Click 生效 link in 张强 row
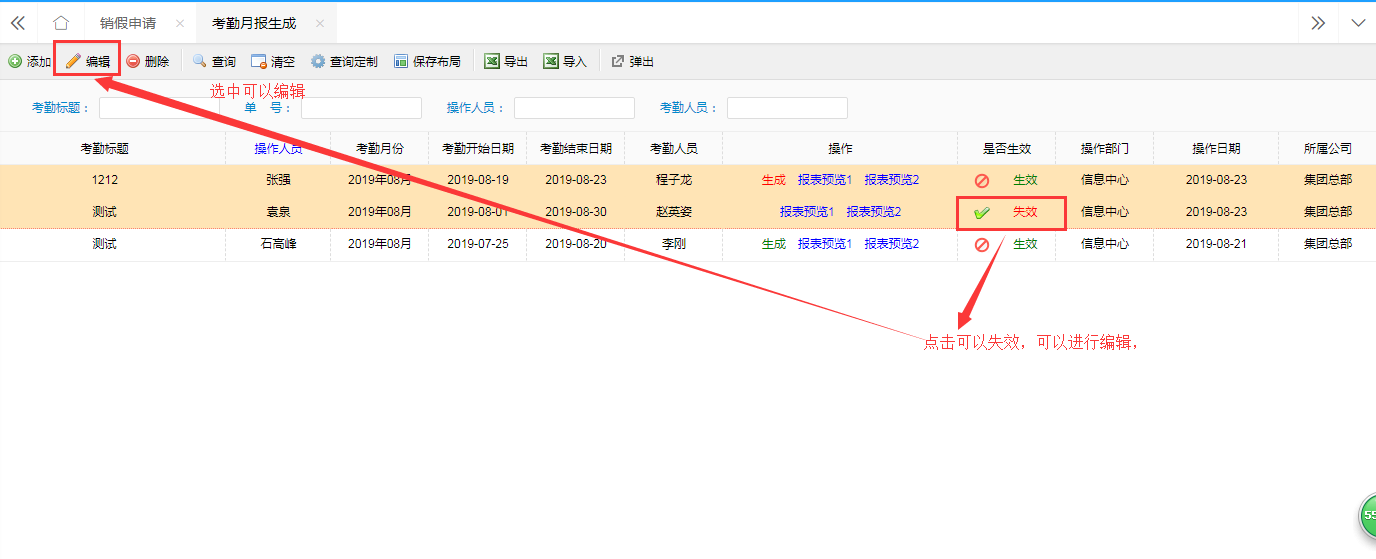This screenshot has height=559, width=1376. [1026, 180]
